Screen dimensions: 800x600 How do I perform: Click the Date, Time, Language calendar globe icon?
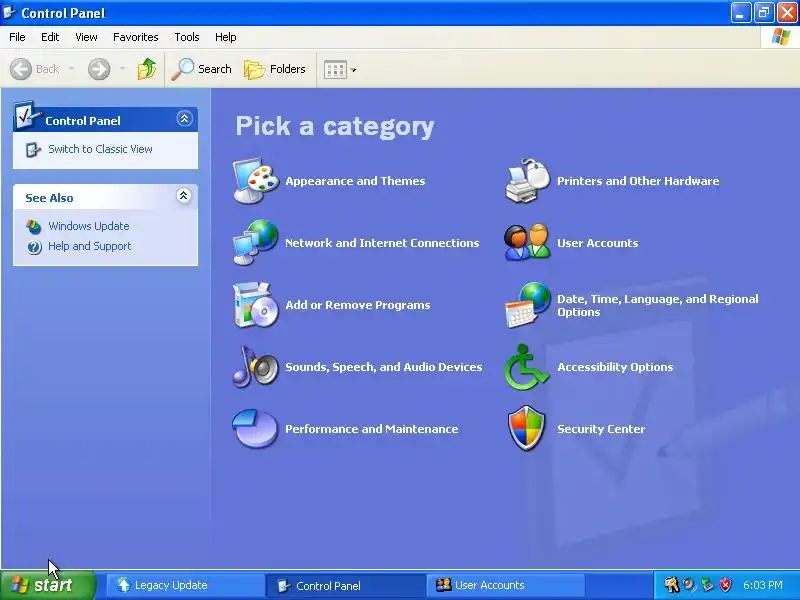[528, 305]
